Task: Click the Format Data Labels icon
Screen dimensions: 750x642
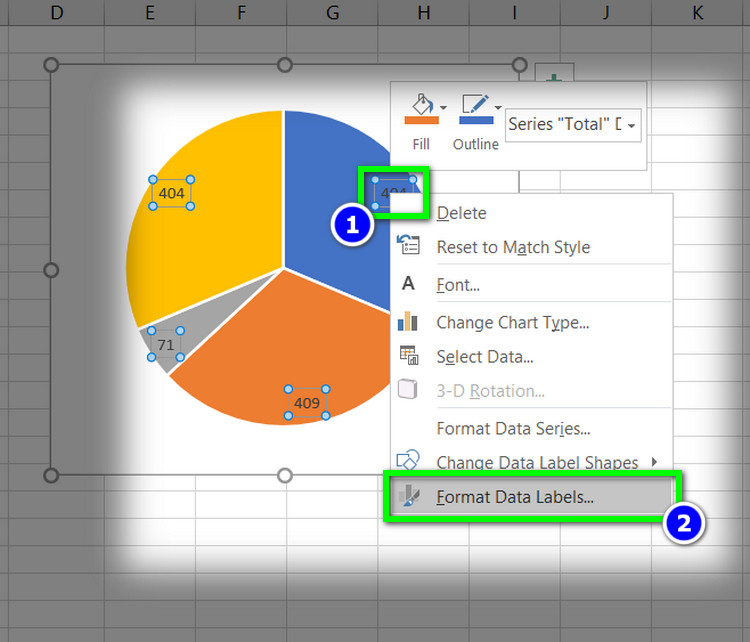Action: click(x=409, y=496)
